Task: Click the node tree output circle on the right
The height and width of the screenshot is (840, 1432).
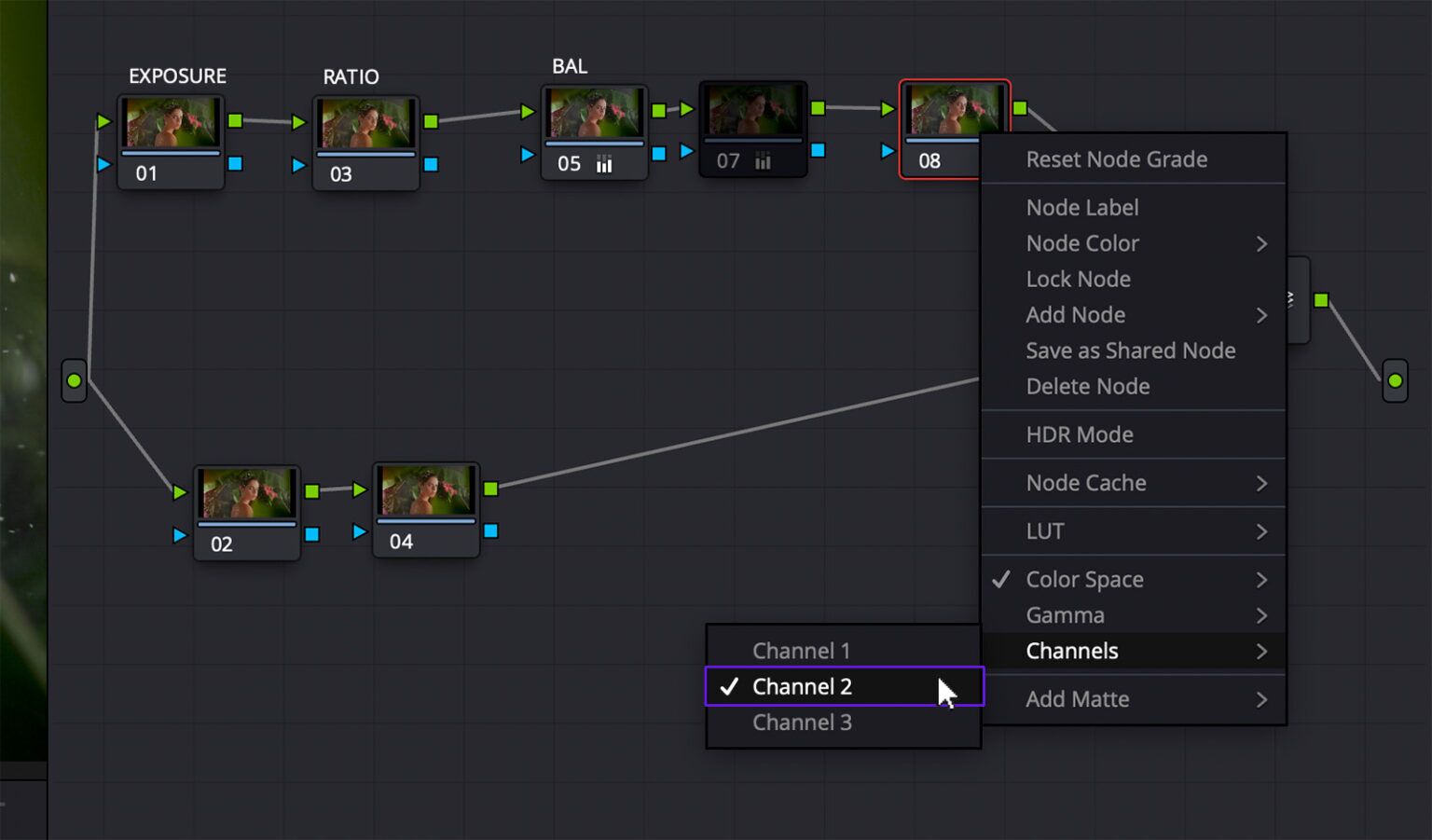Action: click(1394, 379)
